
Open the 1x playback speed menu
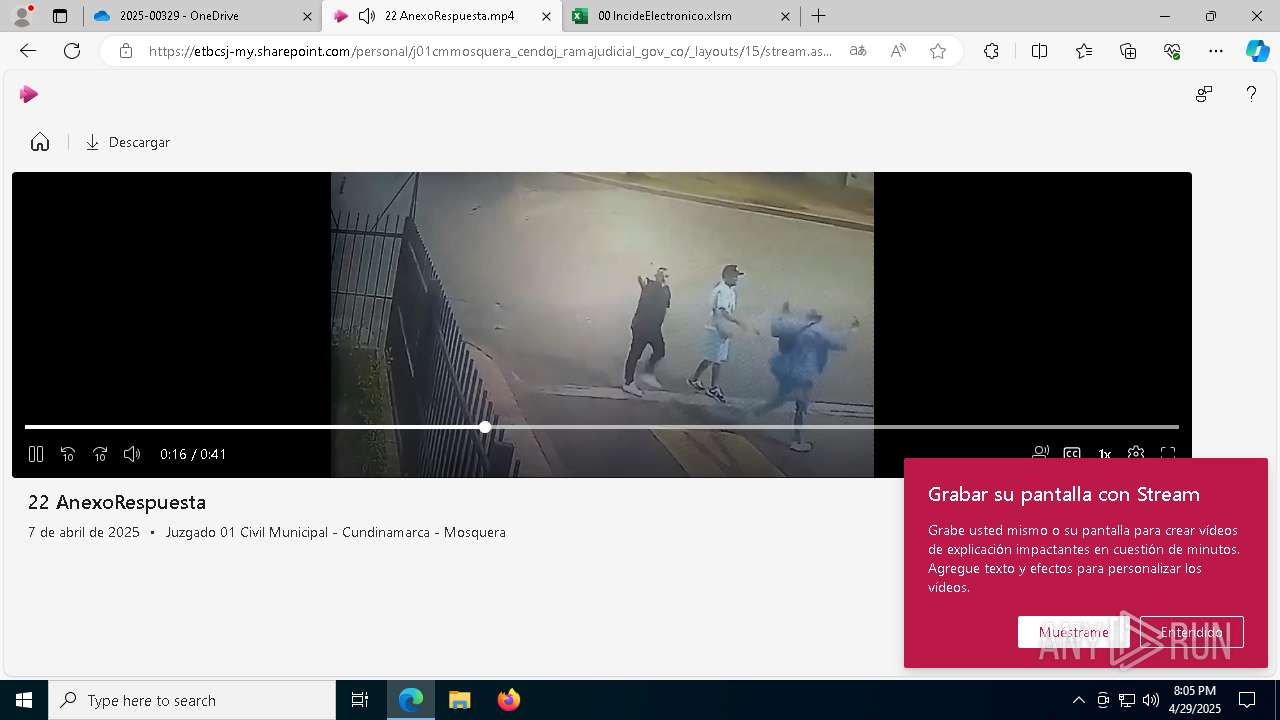(1104, 454)
